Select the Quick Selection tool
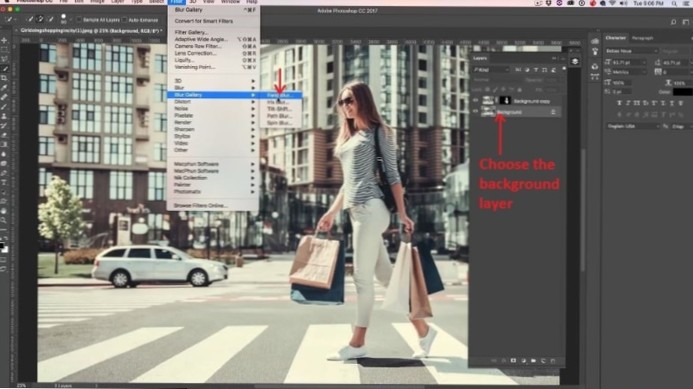 [4, 69]
